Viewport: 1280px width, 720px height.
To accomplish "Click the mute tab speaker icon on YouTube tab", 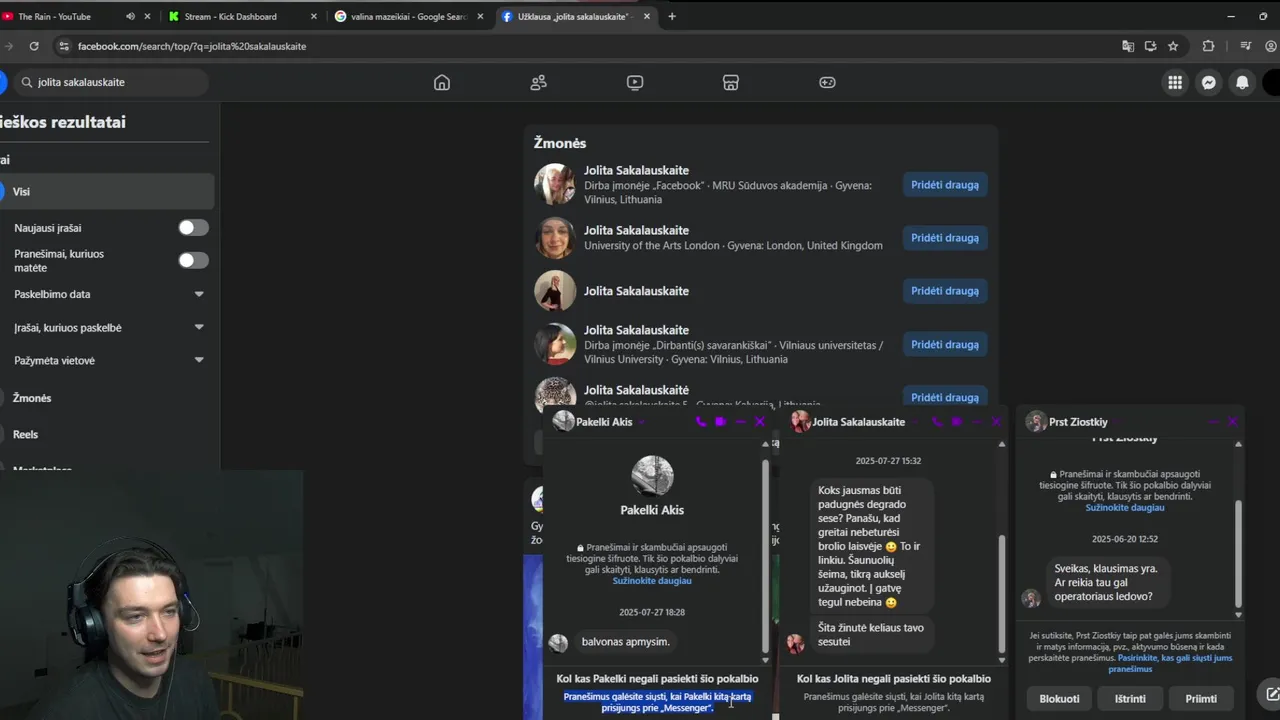I will point(130,16).
